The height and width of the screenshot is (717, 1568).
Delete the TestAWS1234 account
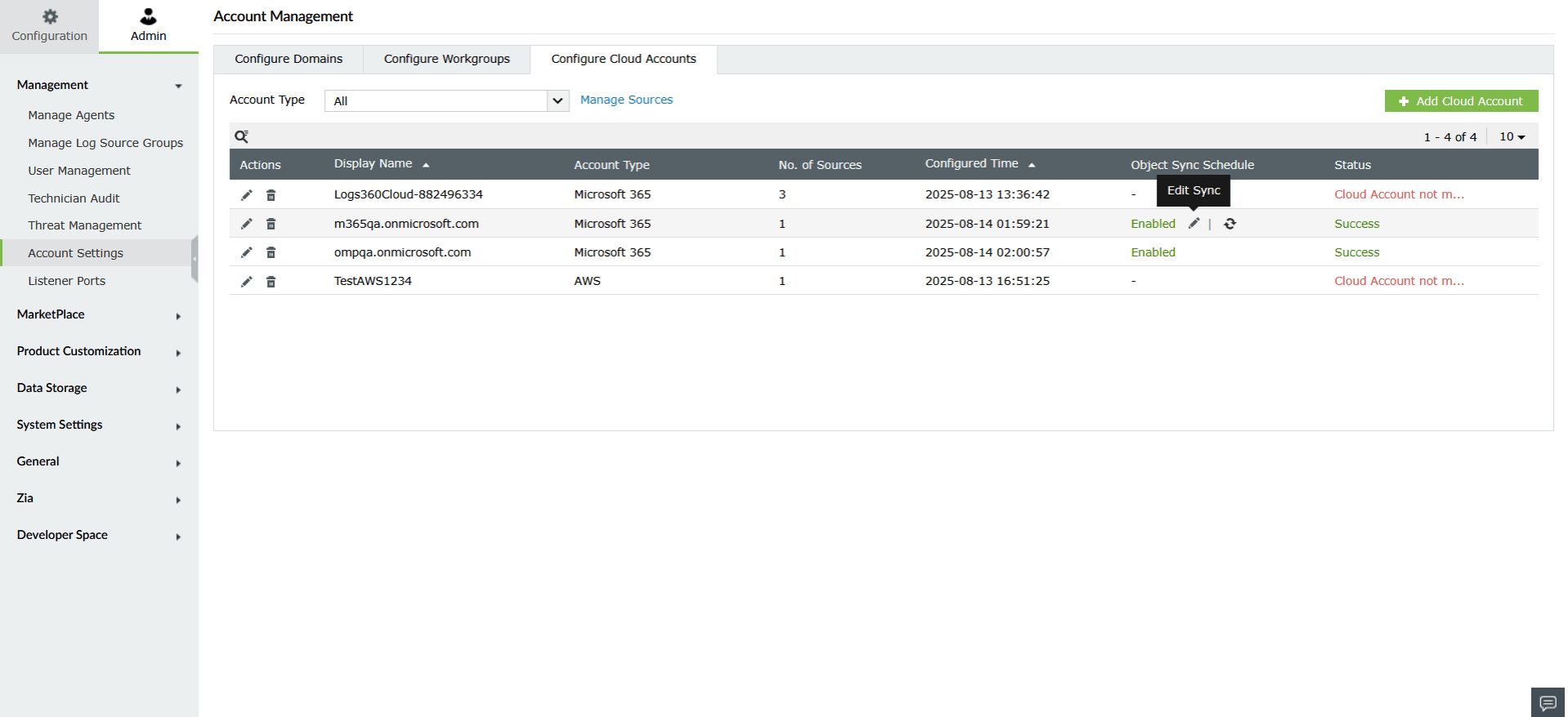click(x=271, y=282)
